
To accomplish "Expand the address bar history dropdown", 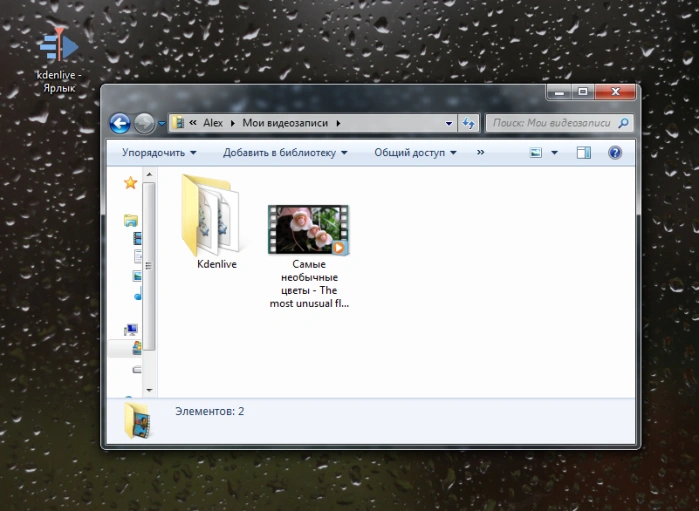I will click(449, 124).
